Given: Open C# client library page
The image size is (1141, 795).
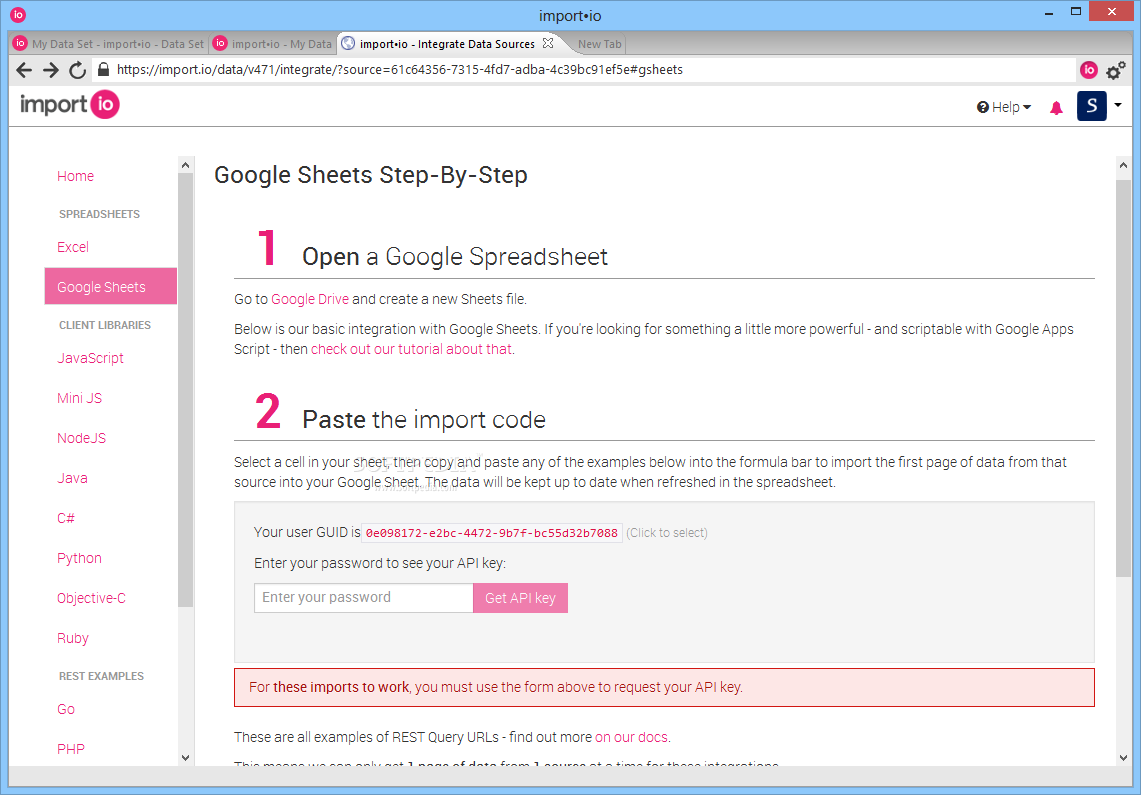Looking at the screenshot, I should pyautogui.click(x=65, y=519).
